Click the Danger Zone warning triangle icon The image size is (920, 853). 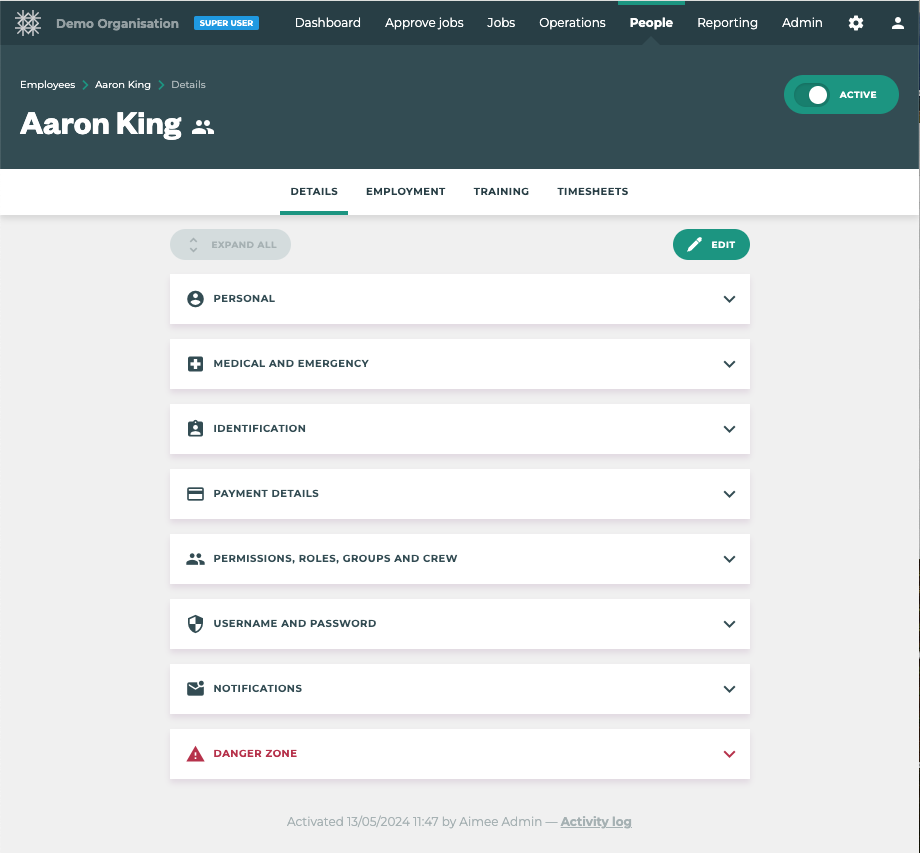click(x=195, y=754)
